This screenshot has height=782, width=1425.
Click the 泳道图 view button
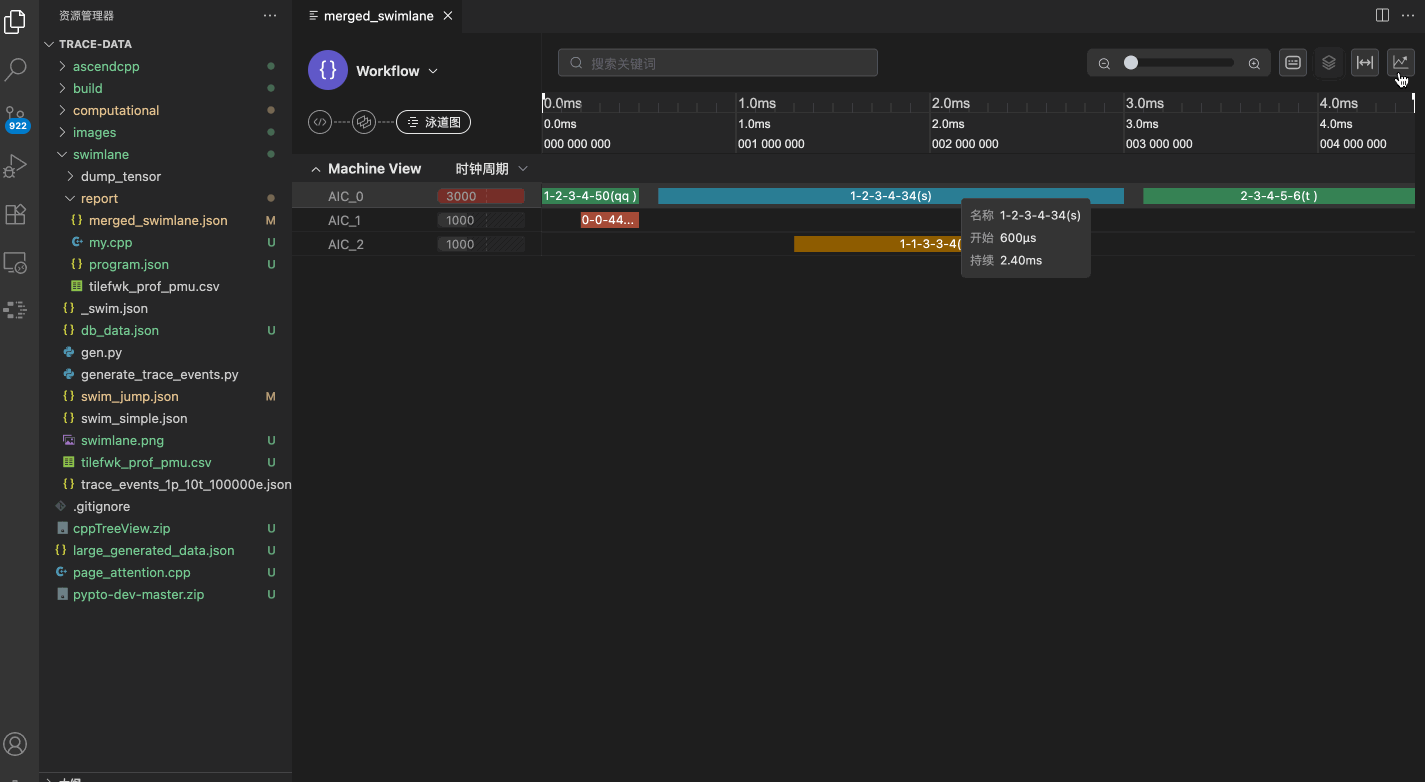pos(433,122)
